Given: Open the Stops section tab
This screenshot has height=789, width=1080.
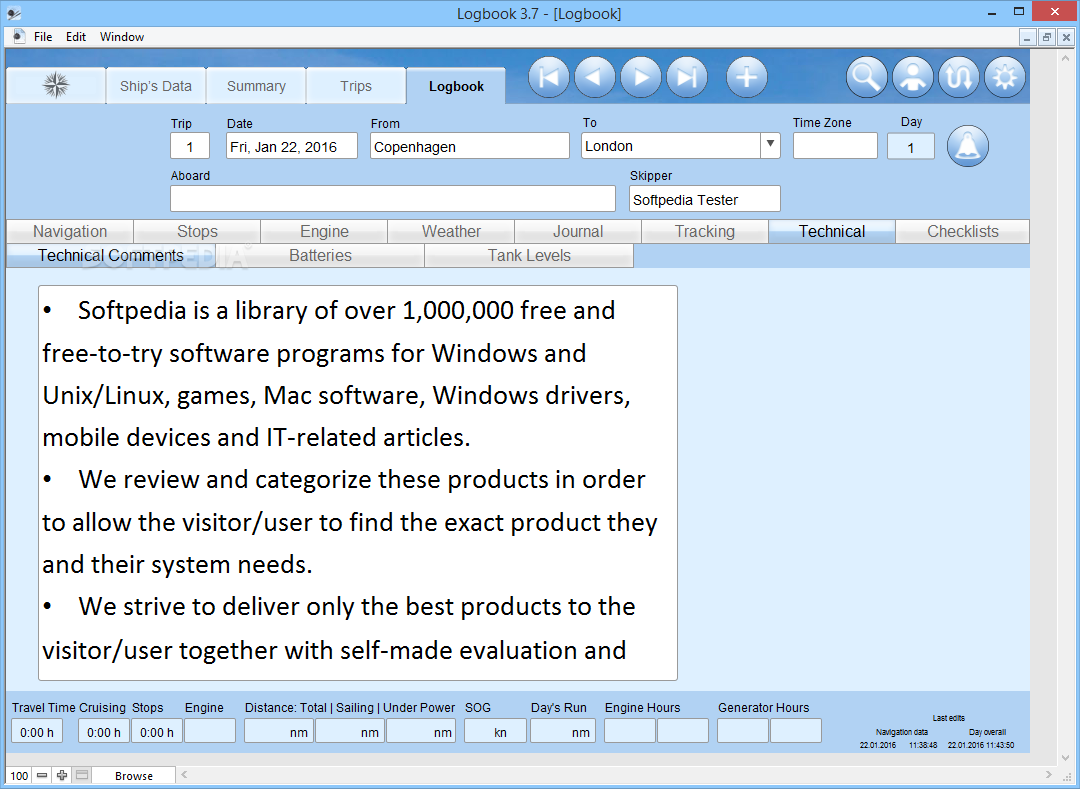Looking at the screenshot, I should coord(198,231).
